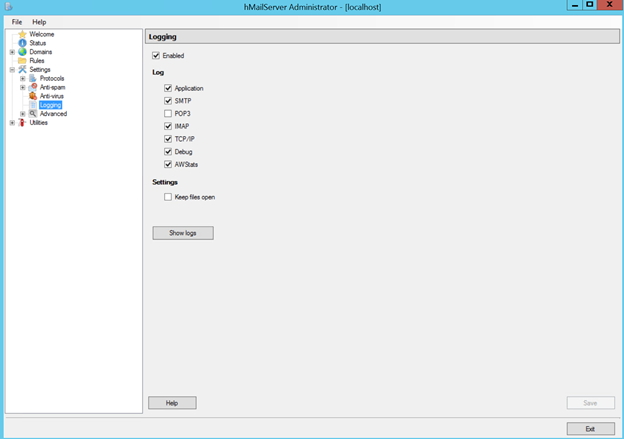Screen dimensions: 624x439
Task: Select Welcome in the tree
Action: [42, 34]
